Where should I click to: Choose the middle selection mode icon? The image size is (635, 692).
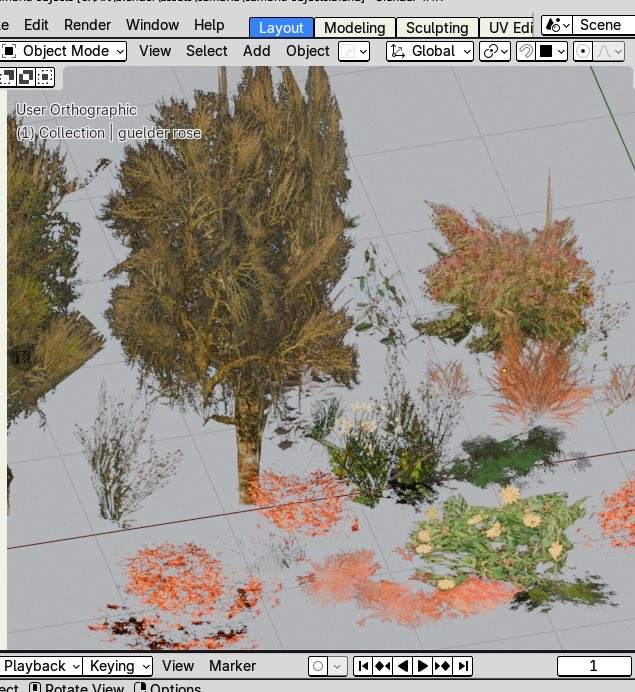tap(26, 77)
